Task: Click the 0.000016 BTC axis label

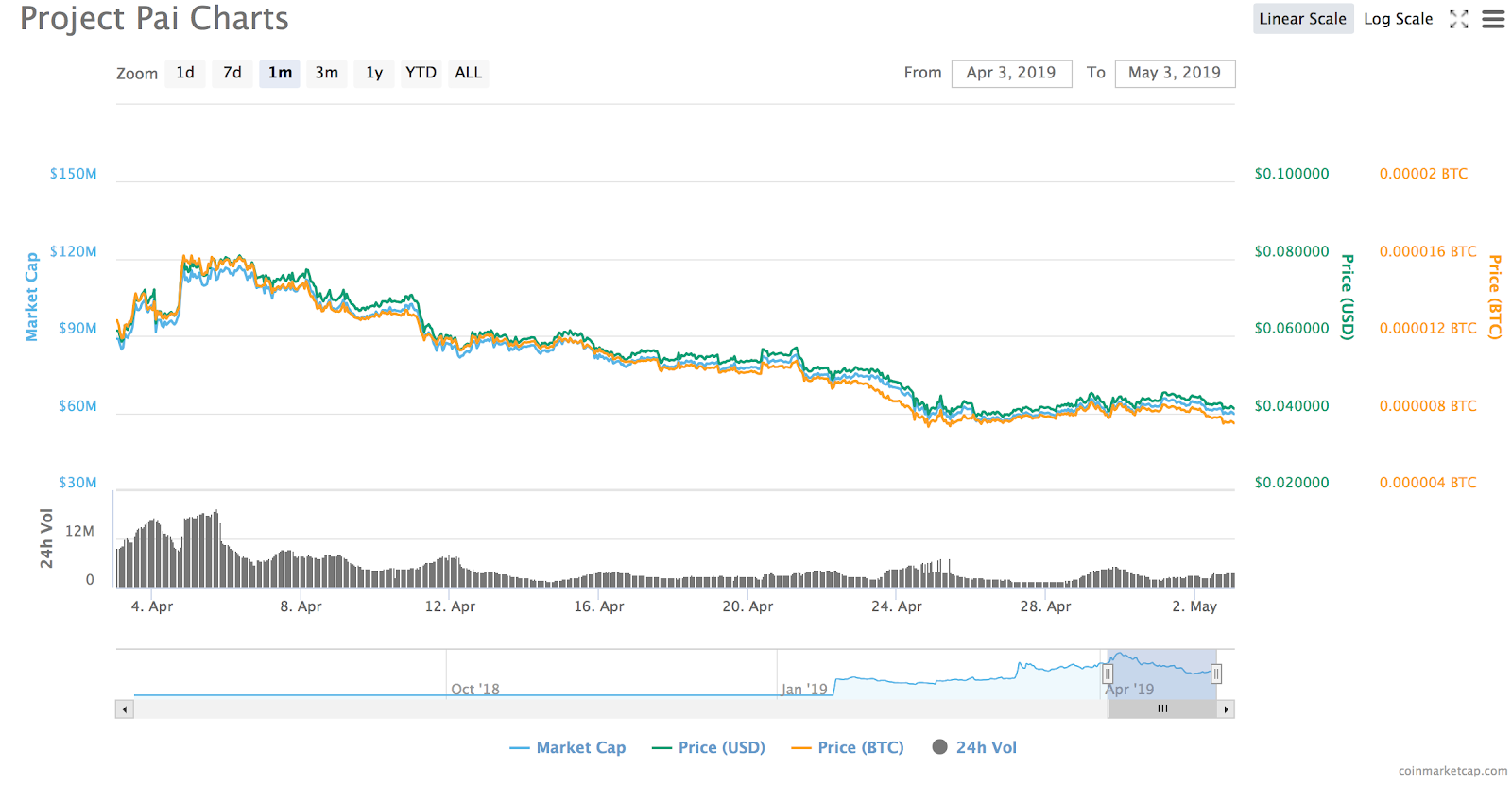Action: [1428, 251]
